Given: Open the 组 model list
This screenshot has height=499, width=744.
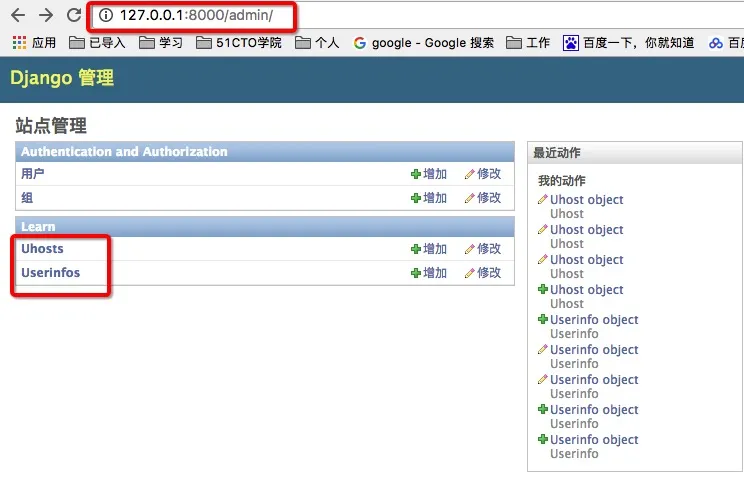Looking at the screenshot, I should click(27, 197).
